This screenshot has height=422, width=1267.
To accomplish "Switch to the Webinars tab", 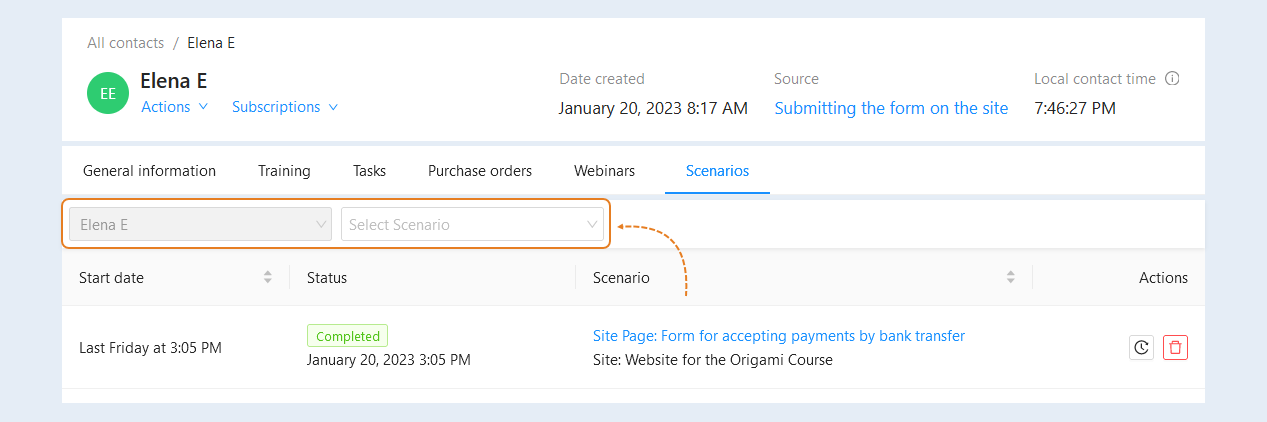I will point(604,171).
